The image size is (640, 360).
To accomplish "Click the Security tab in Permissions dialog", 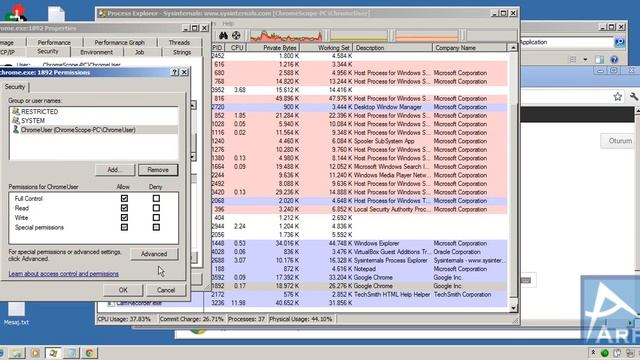I will pos(15,87).
